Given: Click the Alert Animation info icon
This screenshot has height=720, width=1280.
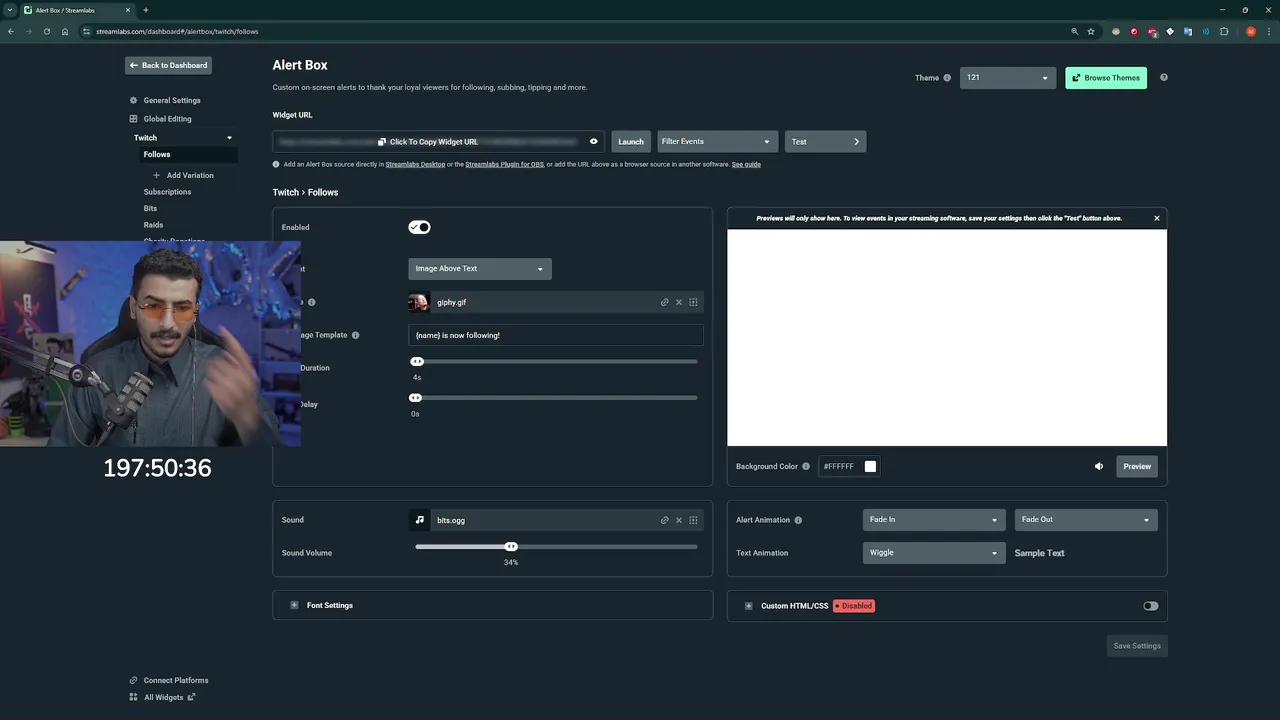Looking at the screenshot, I should [x=798, y=520].
